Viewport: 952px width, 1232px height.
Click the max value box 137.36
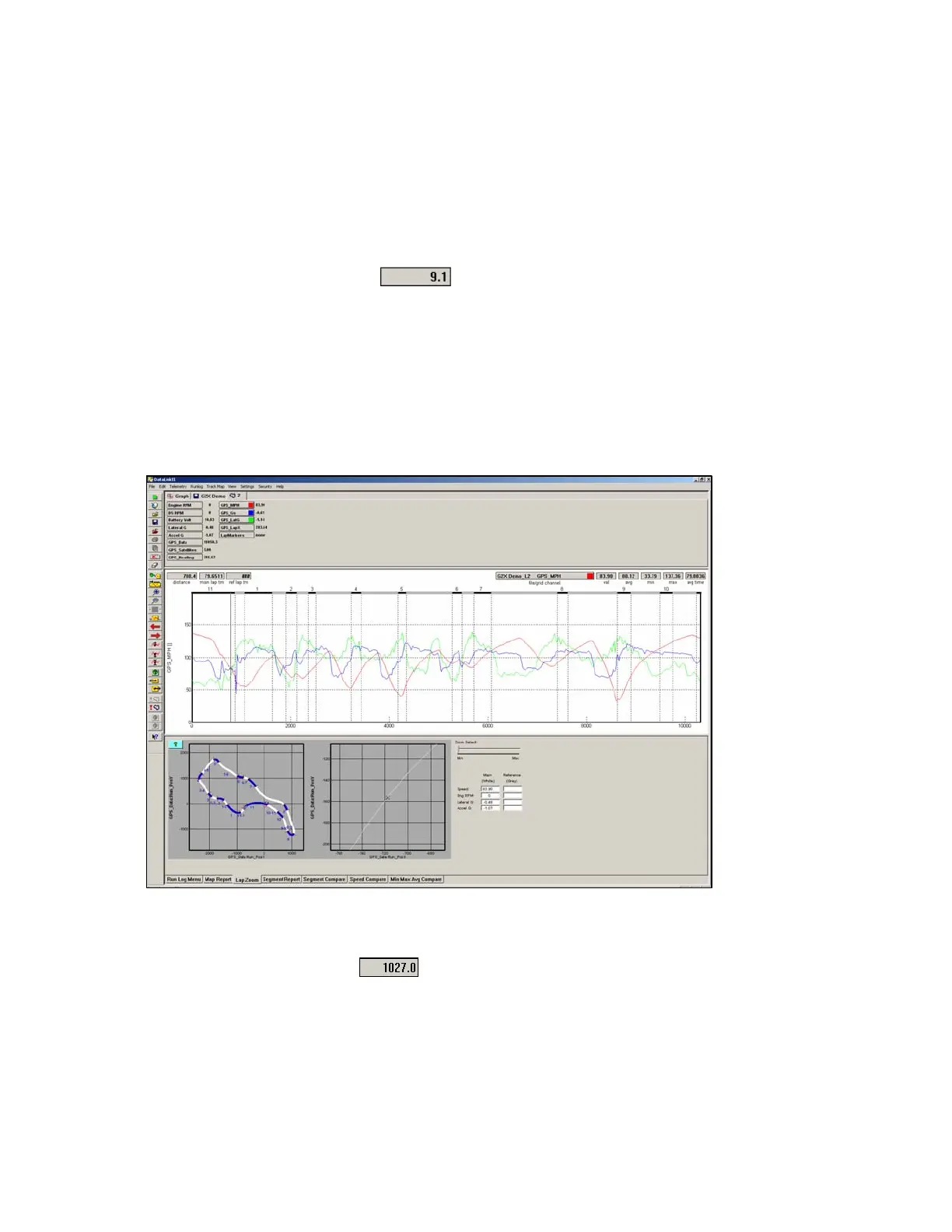pyautogui.click(x=673, y=576)
